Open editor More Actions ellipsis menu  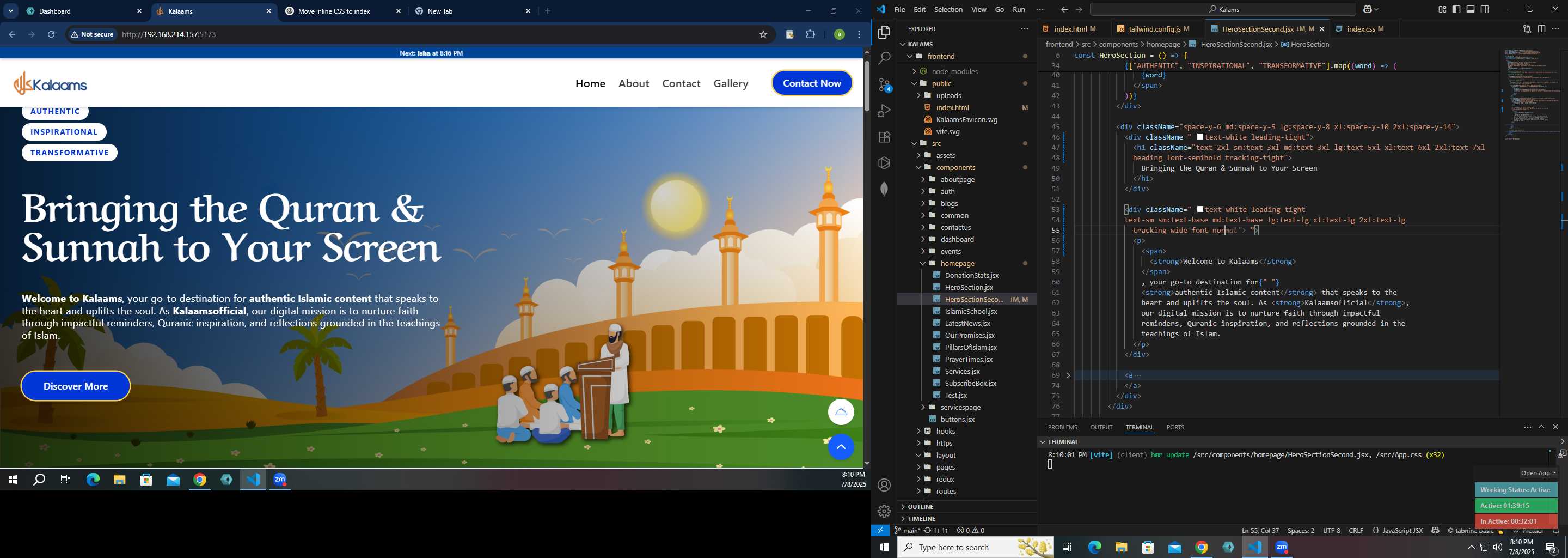[x=1556, y=29]
